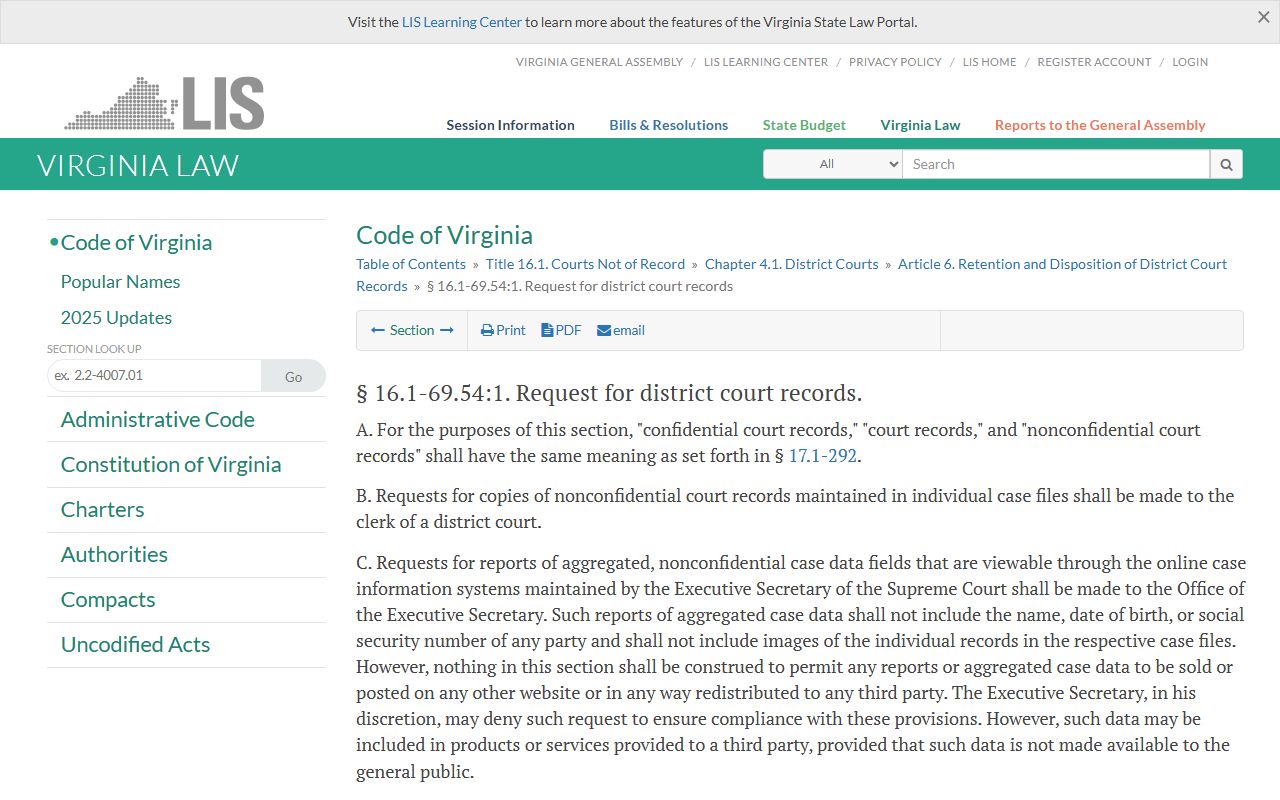Go to next section arrow
1280x800 pixels.
point(447,330)
